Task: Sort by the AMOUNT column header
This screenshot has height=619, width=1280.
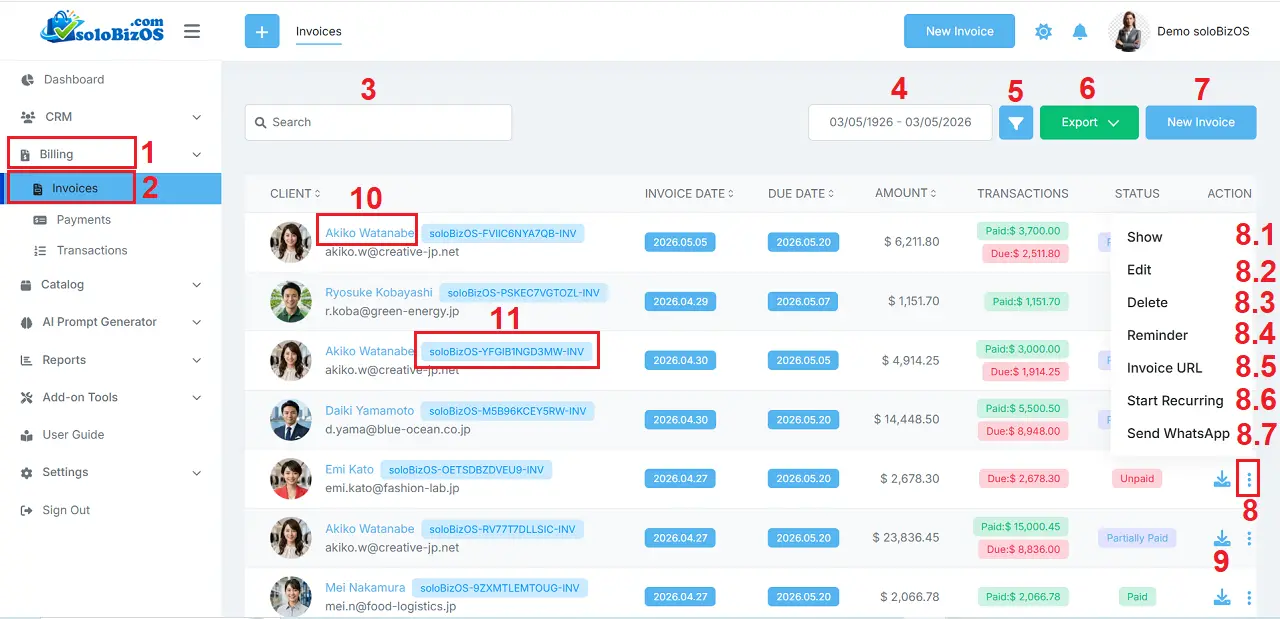Action: [x=906, y=194]
